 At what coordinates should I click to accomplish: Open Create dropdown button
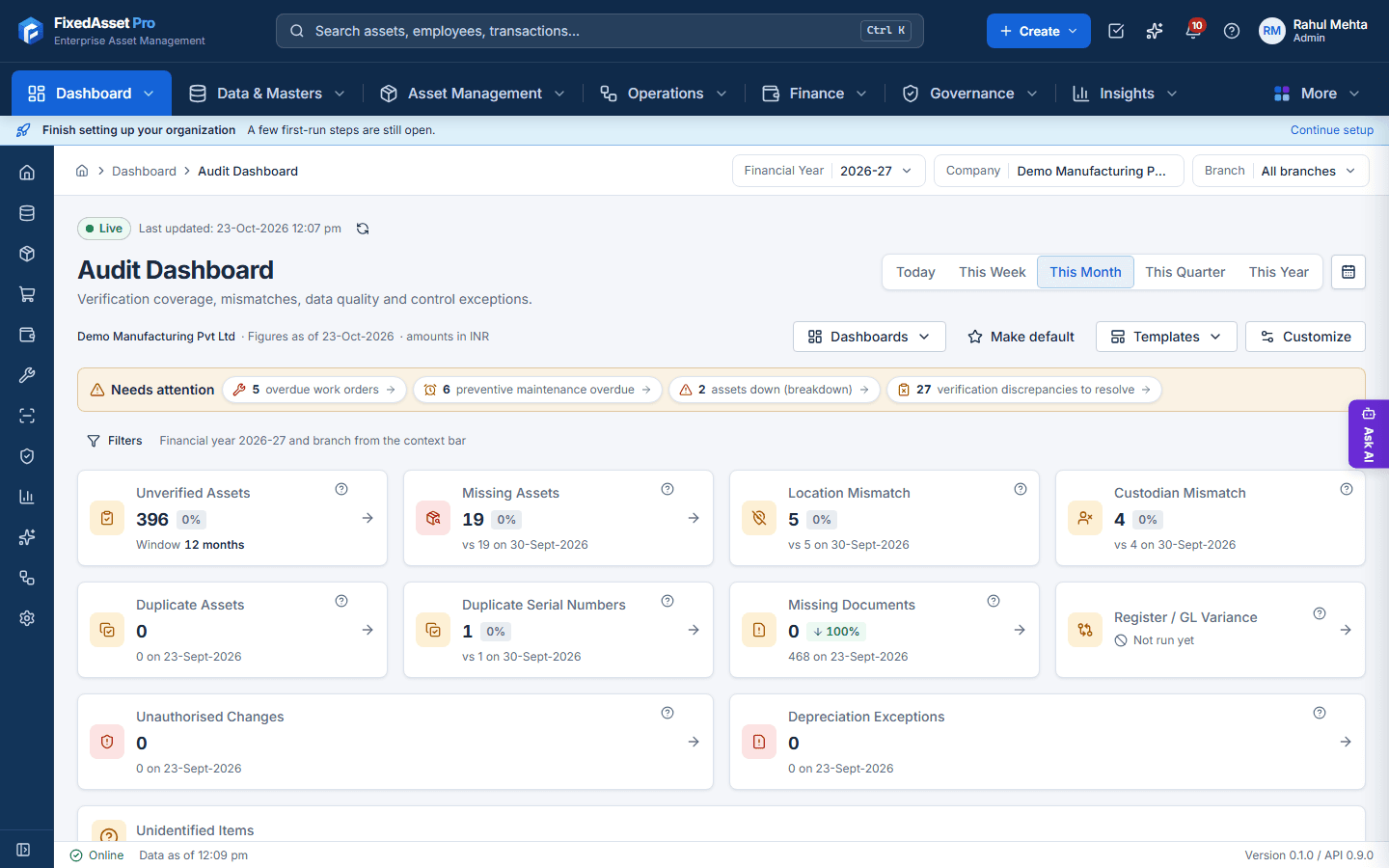click(1039, 31)
